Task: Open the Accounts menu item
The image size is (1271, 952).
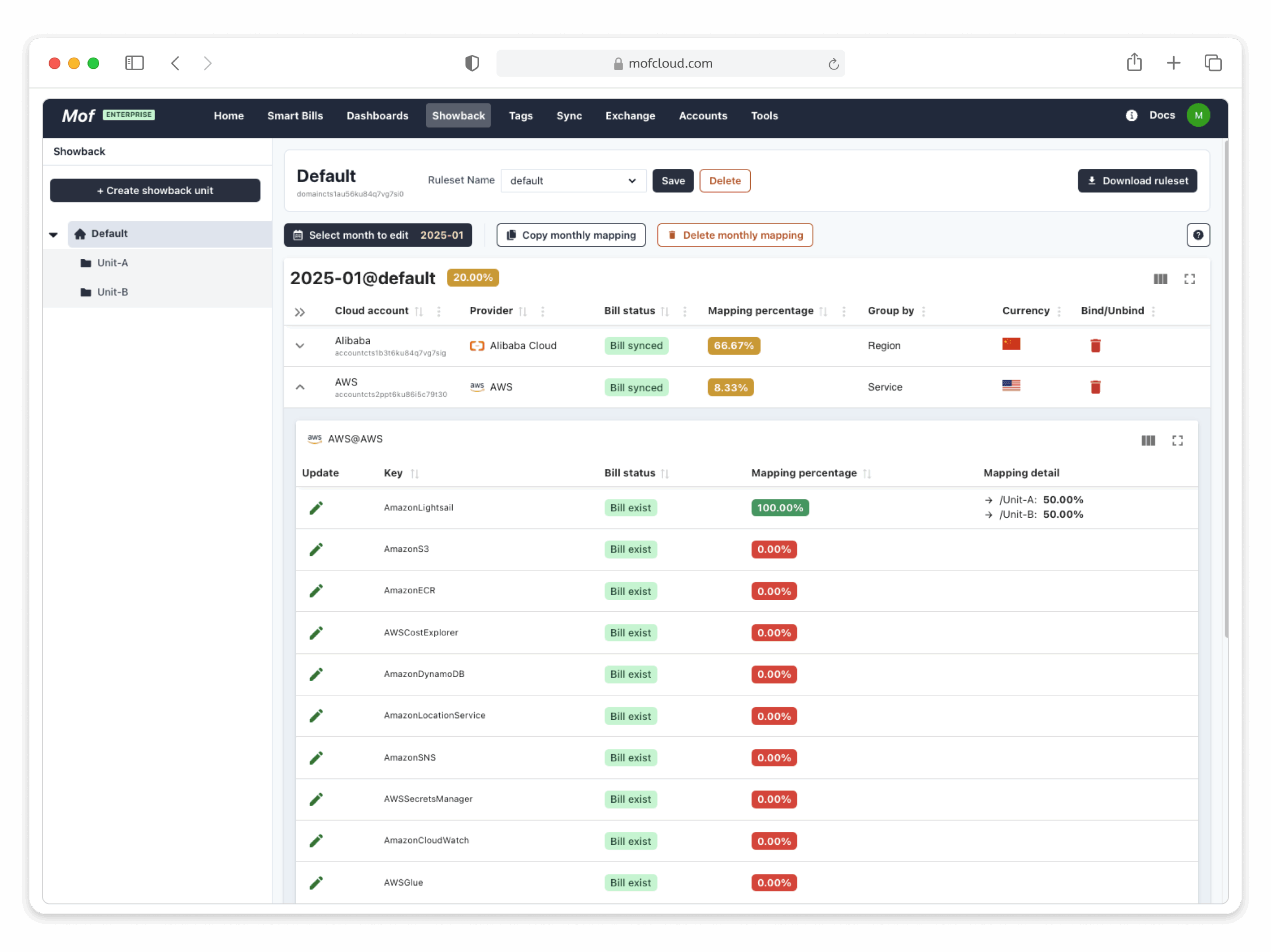Action: [x=703, y=116]
